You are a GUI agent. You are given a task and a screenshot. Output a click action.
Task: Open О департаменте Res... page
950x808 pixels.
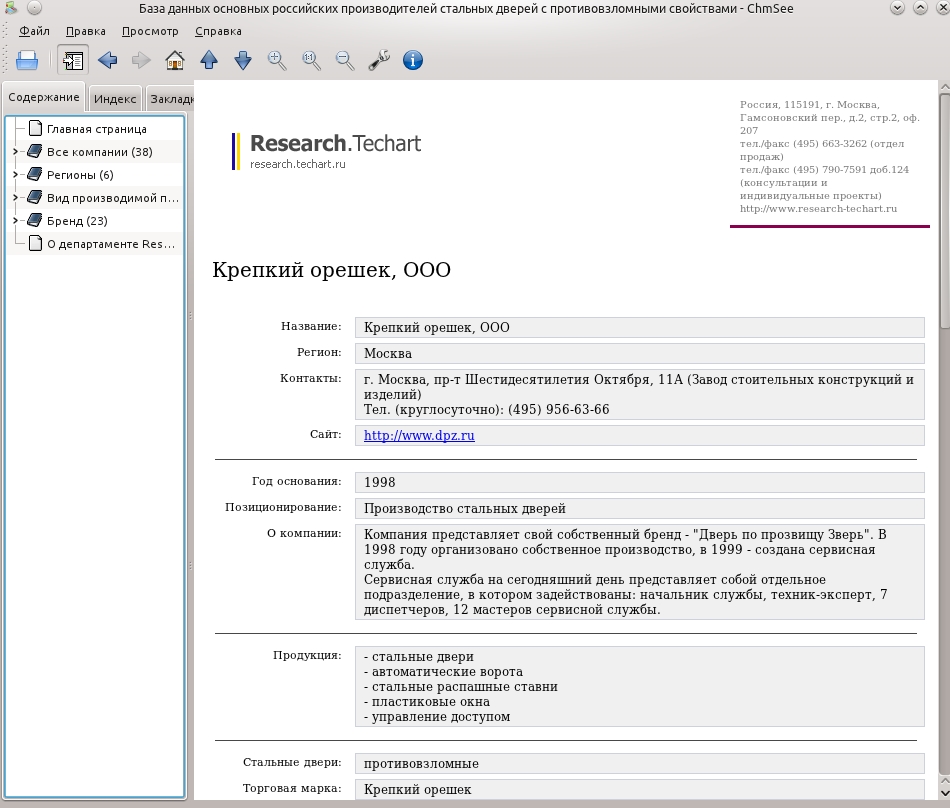[x=111, y=244]
